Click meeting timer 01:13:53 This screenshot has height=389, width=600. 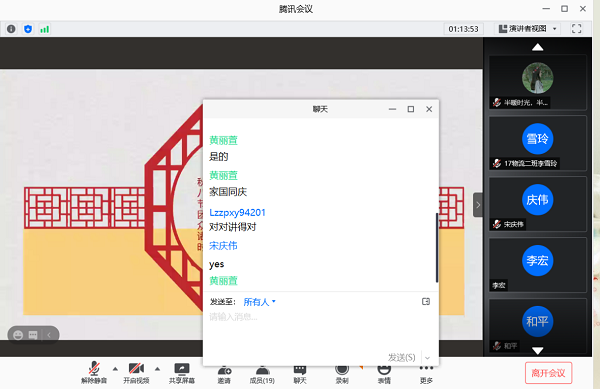[463, 29]
